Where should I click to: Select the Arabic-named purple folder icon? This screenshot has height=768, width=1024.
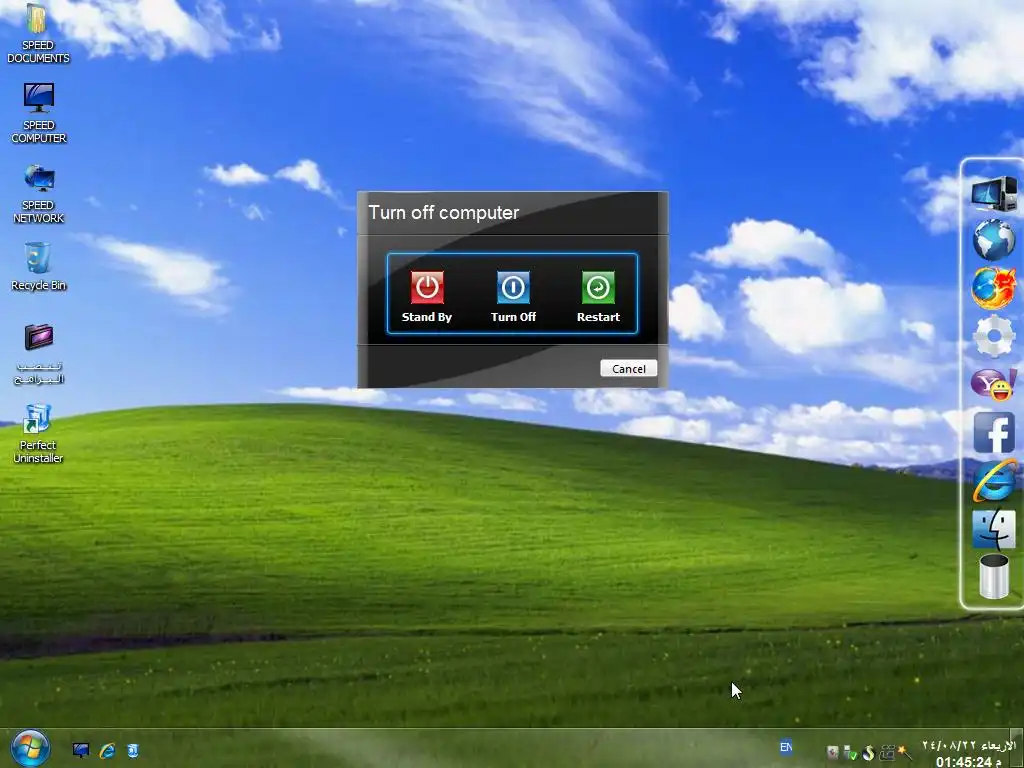pos(39,354)
